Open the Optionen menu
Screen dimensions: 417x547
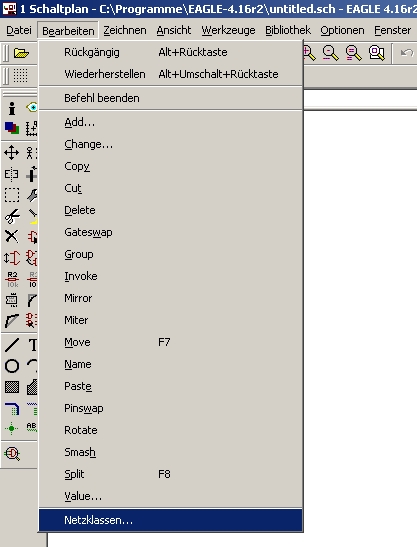point(342,31)
